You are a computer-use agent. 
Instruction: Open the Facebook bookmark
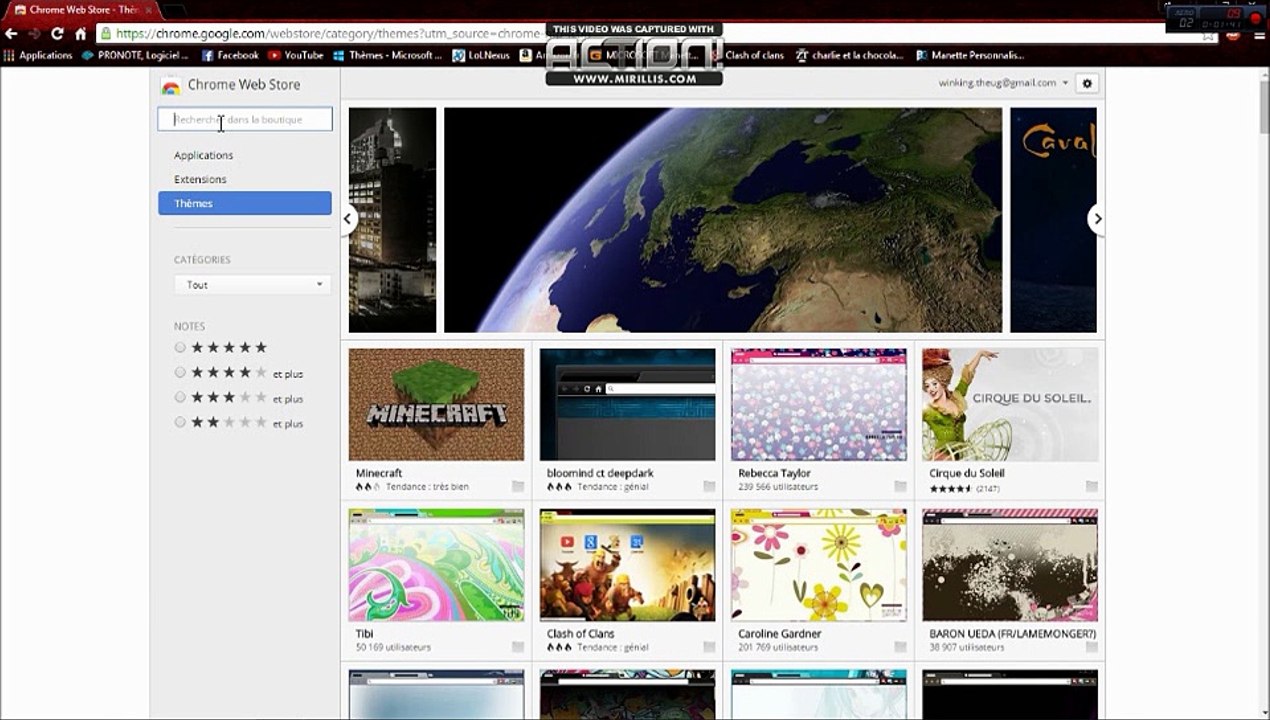pyautogui.click(x=230, y=55)
